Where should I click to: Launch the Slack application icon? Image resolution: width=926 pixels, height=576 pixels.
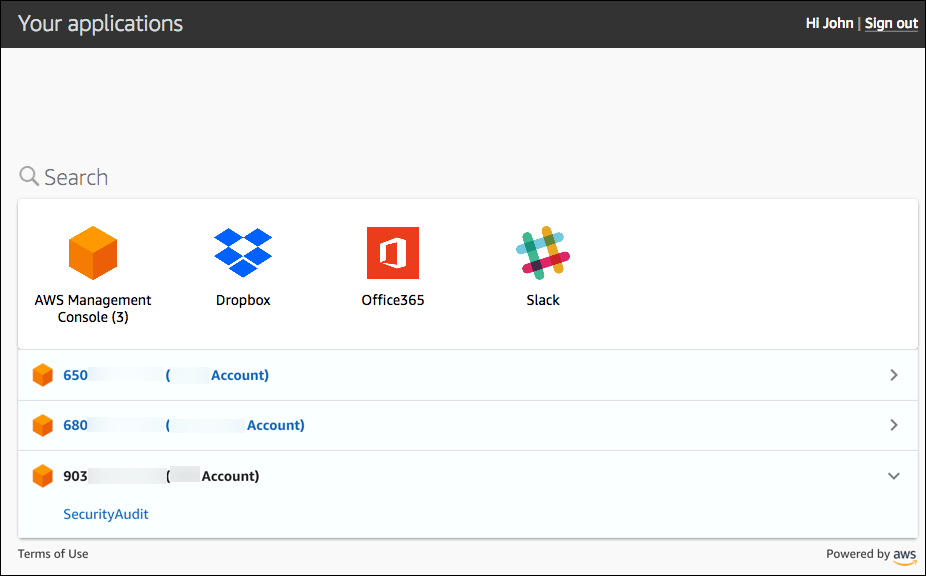542,252
